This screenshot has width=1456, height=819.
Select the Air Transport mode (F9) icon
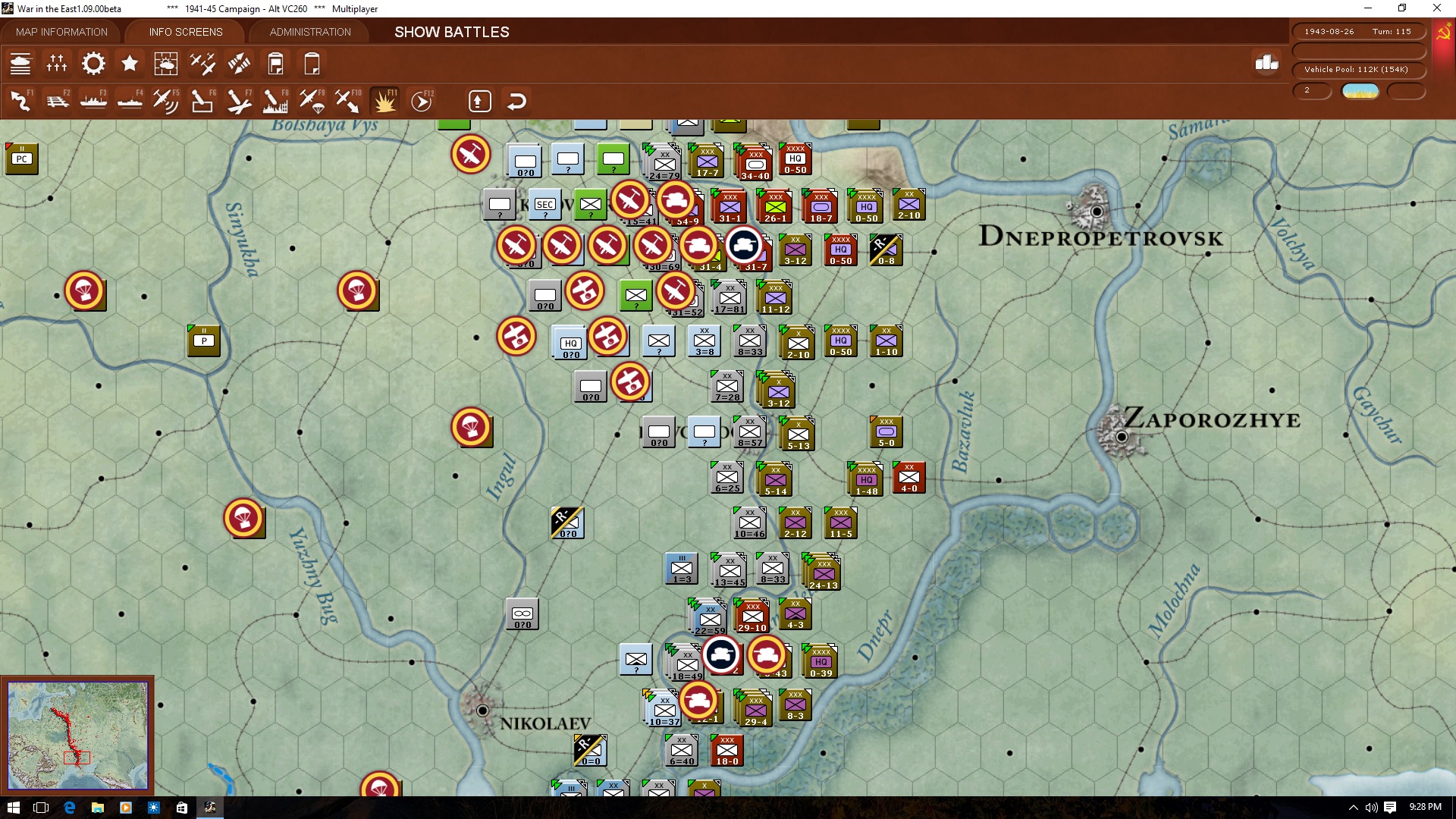(312, 101)
